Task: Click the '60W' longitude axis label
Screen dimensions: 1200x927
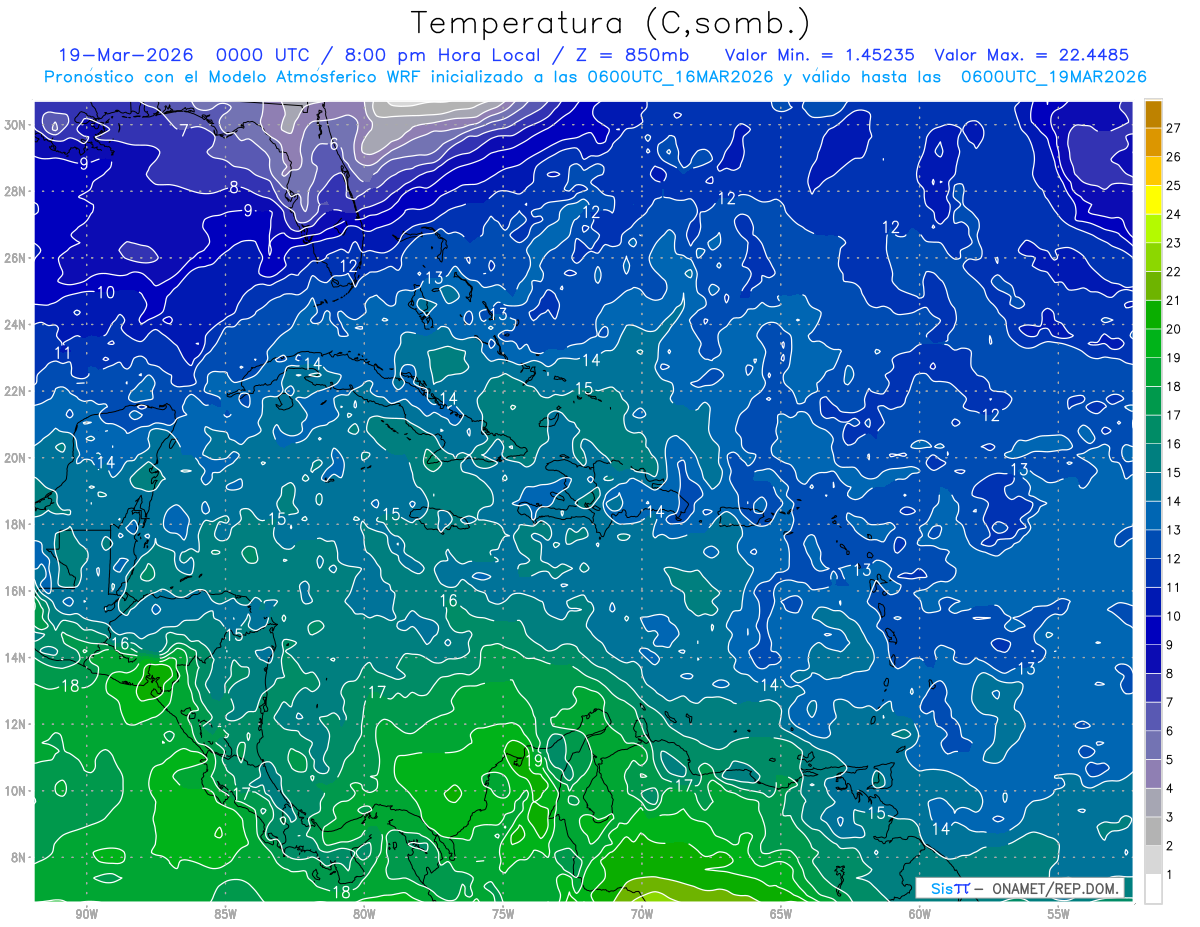Action: (920, 915)
